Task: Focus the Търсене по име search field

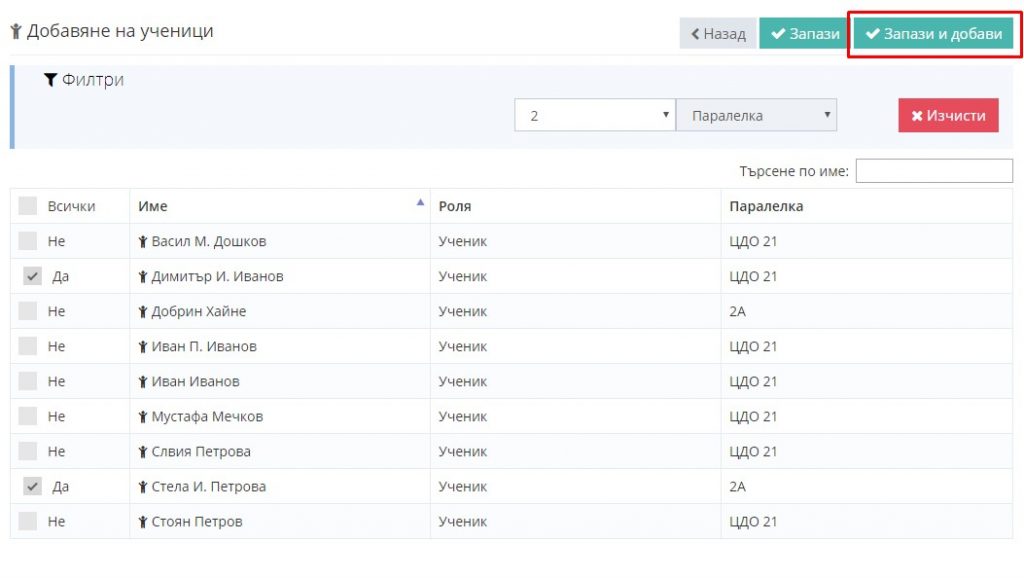Action: (x=934, y=171)
